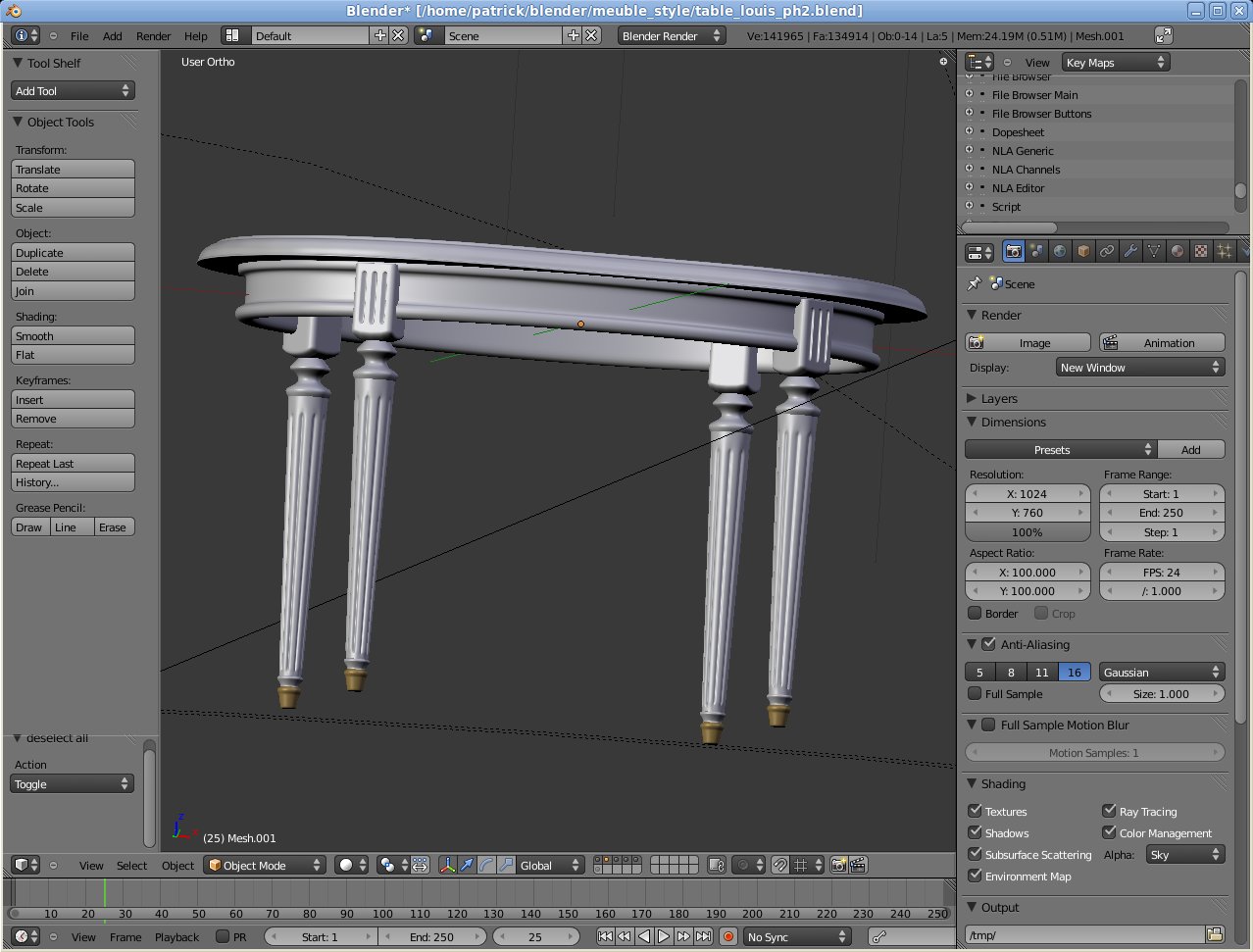Open the Texture properties tab (checkered icon)

1200,251
